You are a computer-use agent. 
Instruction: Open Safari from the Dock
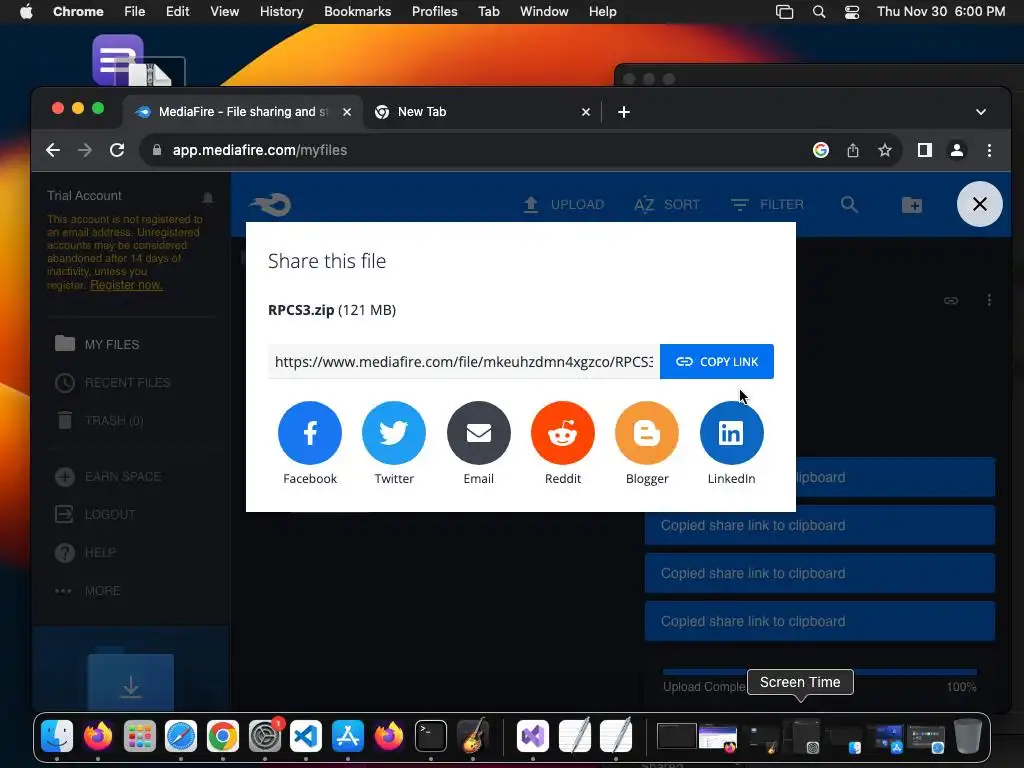(x=181, y=736)
